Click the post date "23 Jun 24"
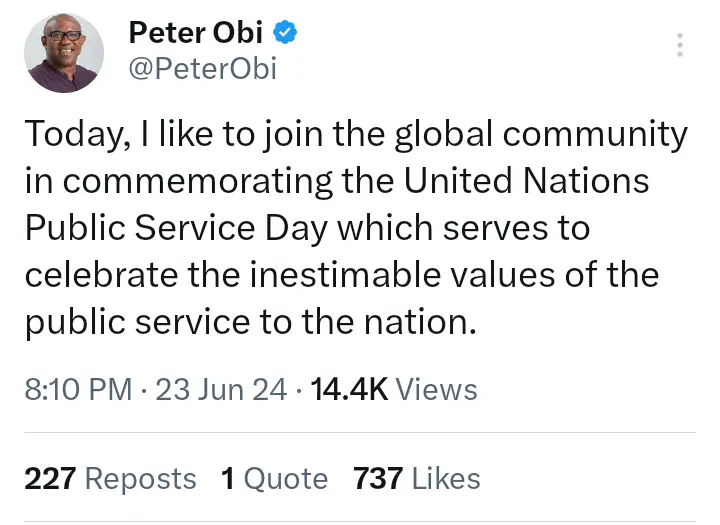Image resolution: width=720 pixels, height=525 pixels. point(221,390)
